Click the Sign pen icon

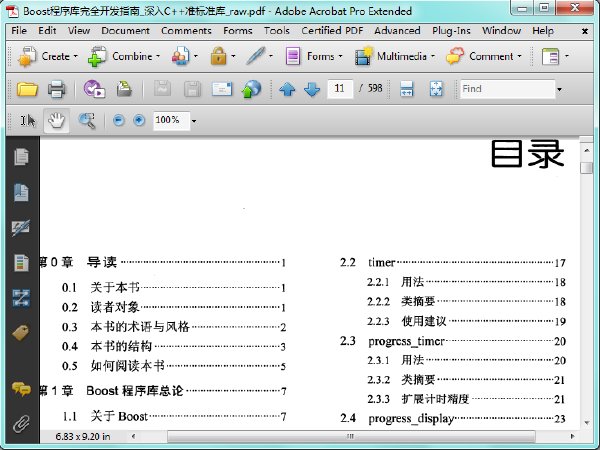click(256, 56)
